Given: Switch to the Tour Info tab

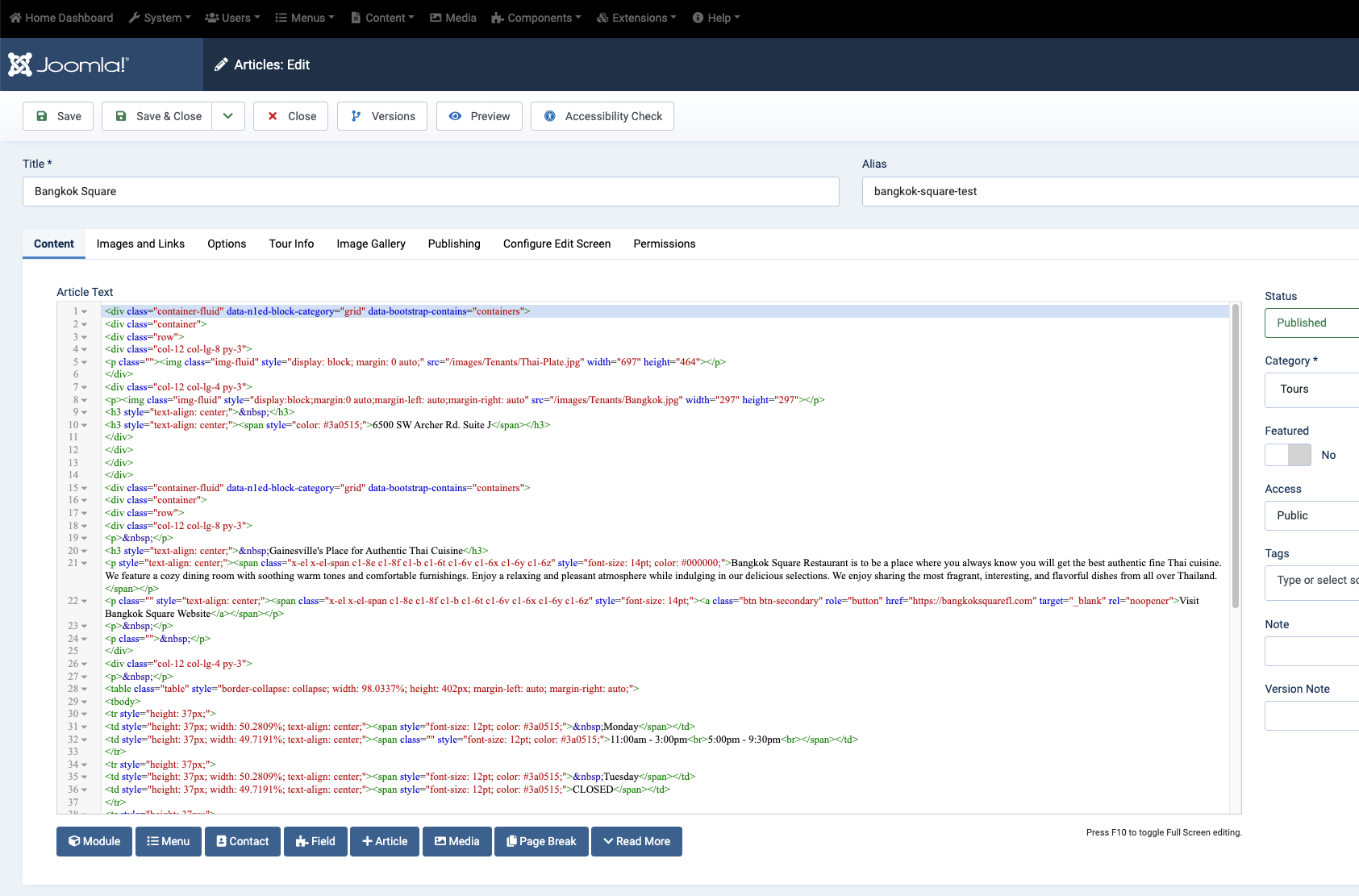Looking at the screenshot, I should pyautogui.click(x=291, y=244).
